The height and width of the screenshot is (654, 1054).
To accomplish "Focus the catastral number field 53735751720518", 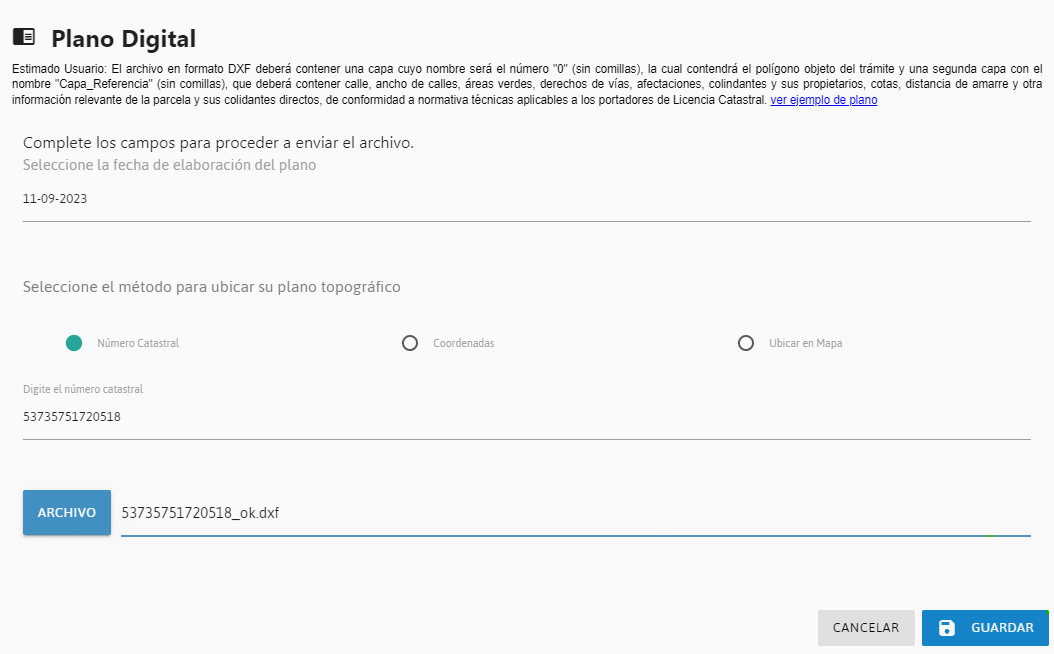I will pos(526,417).
